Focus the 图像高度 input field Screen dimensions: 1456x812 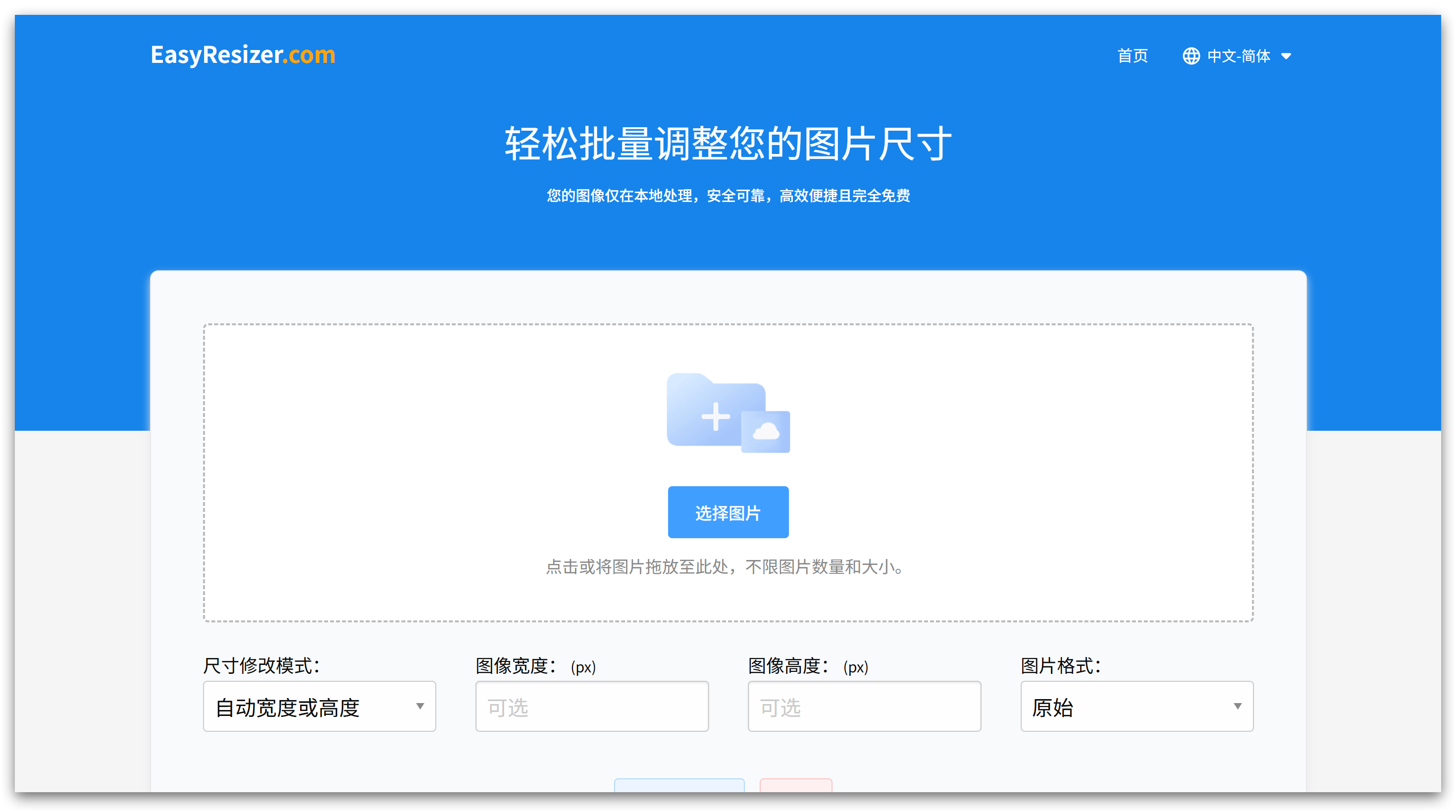(x=864, y=707)
